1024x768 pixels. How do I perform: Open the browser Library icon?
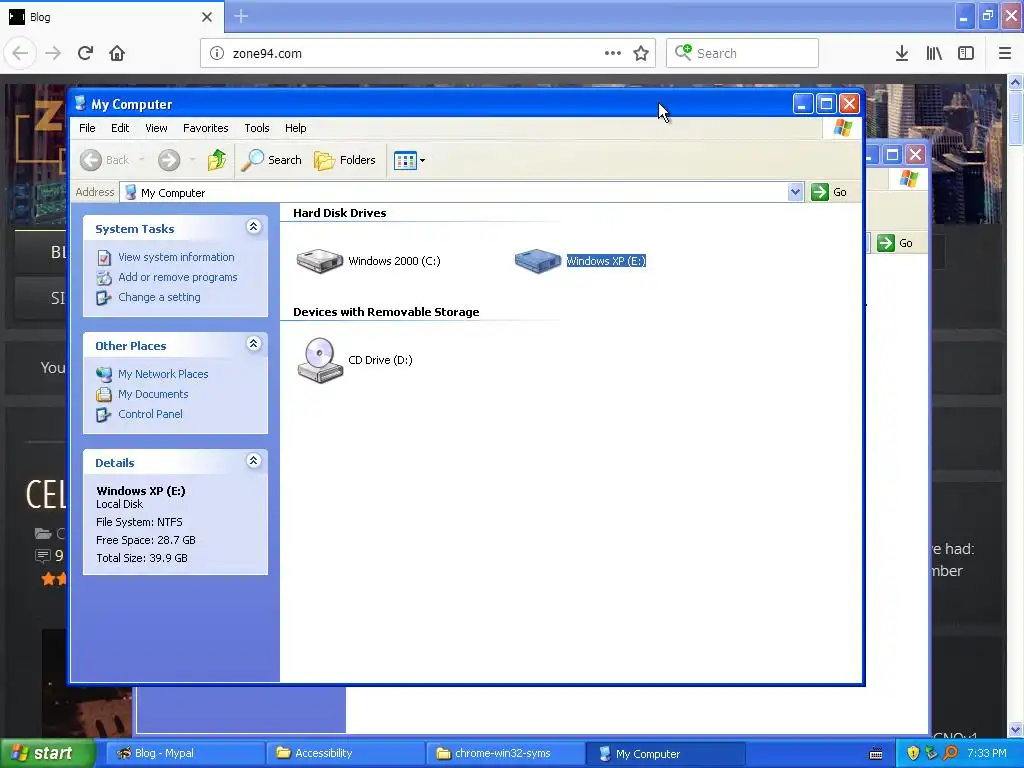pyautogui.click(x=934, y=53)
